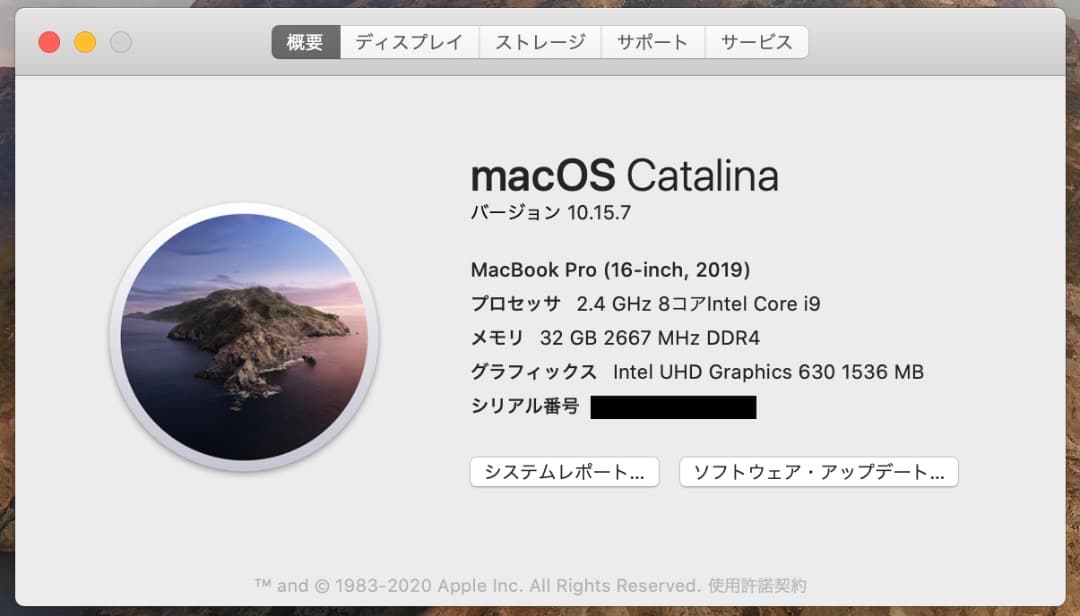This screenshot has width=1080, height=616.
Task: Click the grayed-out zoom window button
Action: coord(120,42)
